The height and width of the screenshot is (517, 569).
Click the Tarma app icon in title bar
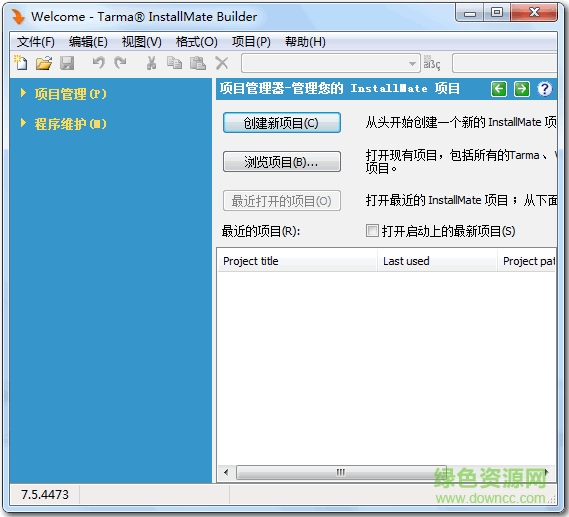[18, 17]
